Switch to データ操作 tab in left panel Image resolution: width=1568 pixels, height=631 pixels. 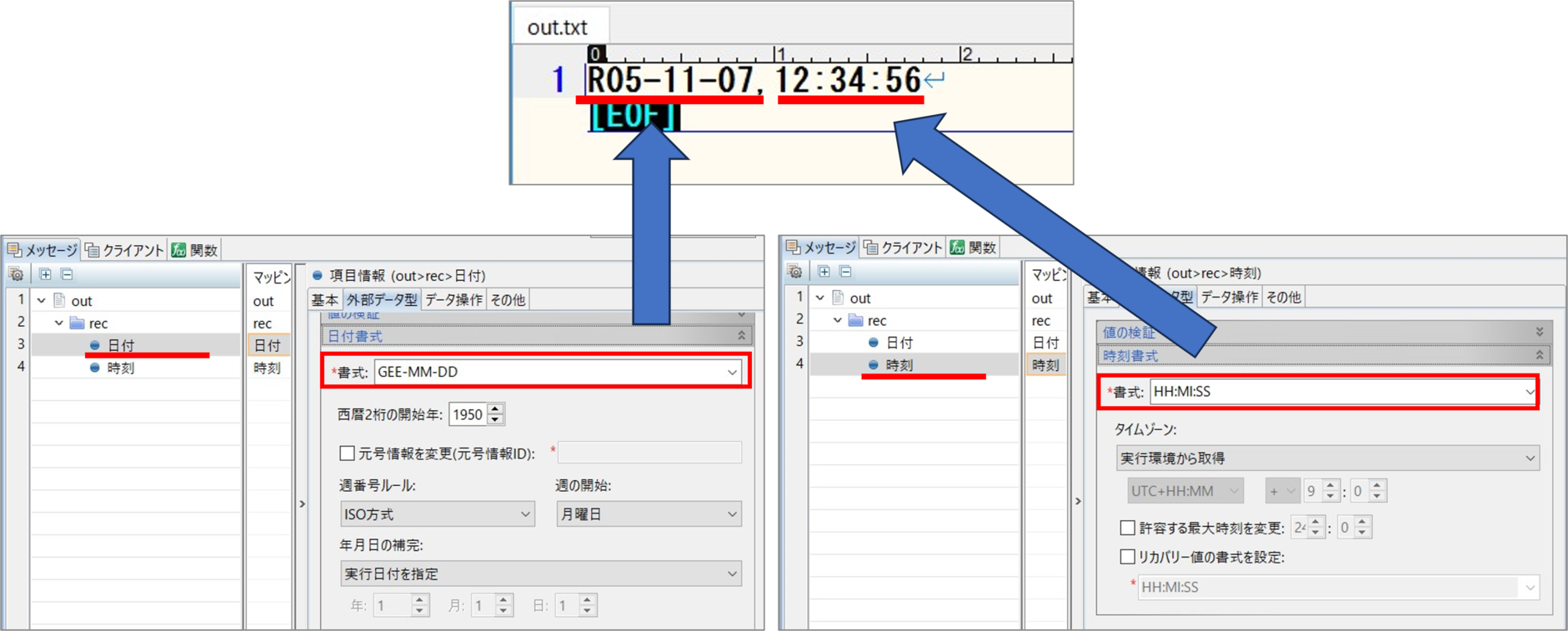pyautogui.click(x=453, y=300)
